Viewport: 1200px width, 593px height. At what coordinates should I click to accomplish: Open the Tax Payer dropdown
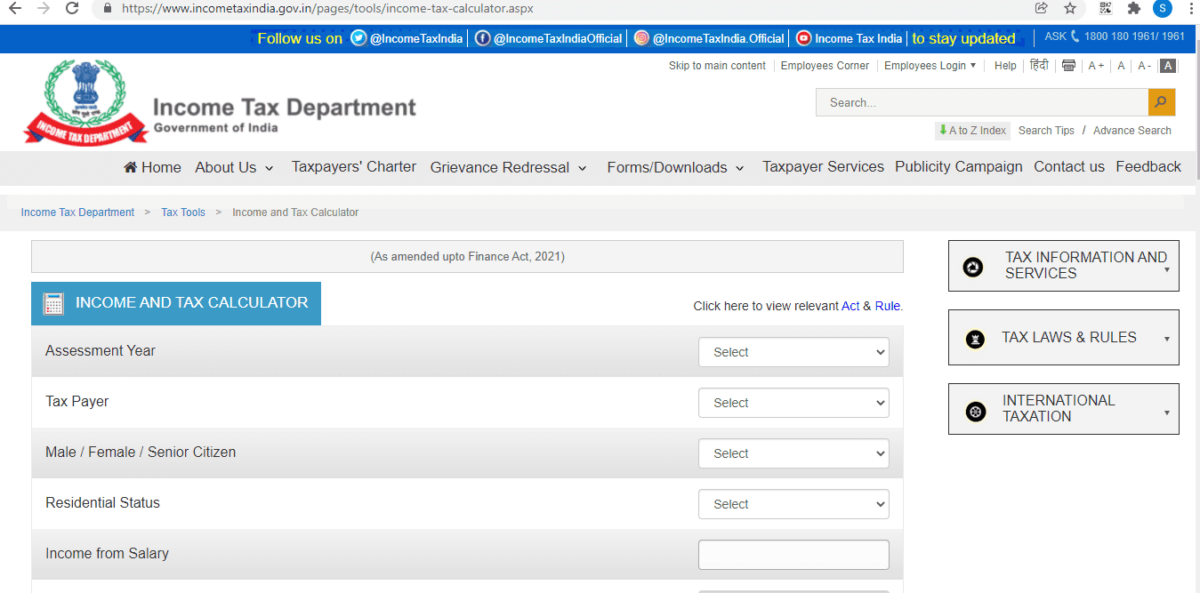tap(793, 402)
